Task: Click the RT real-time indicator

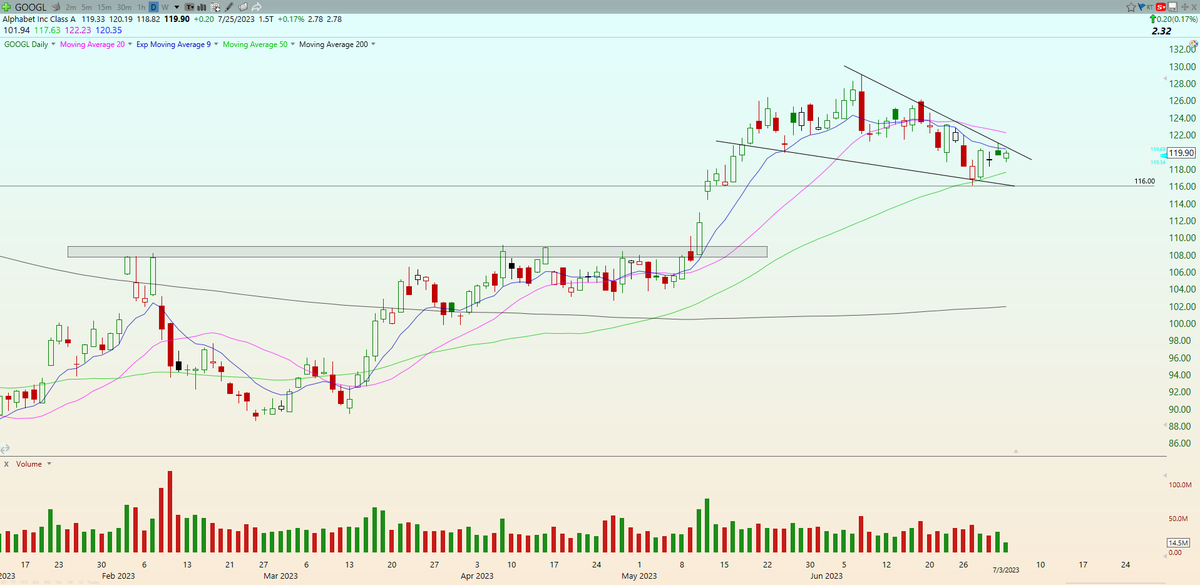Action: pos(1150,8)
